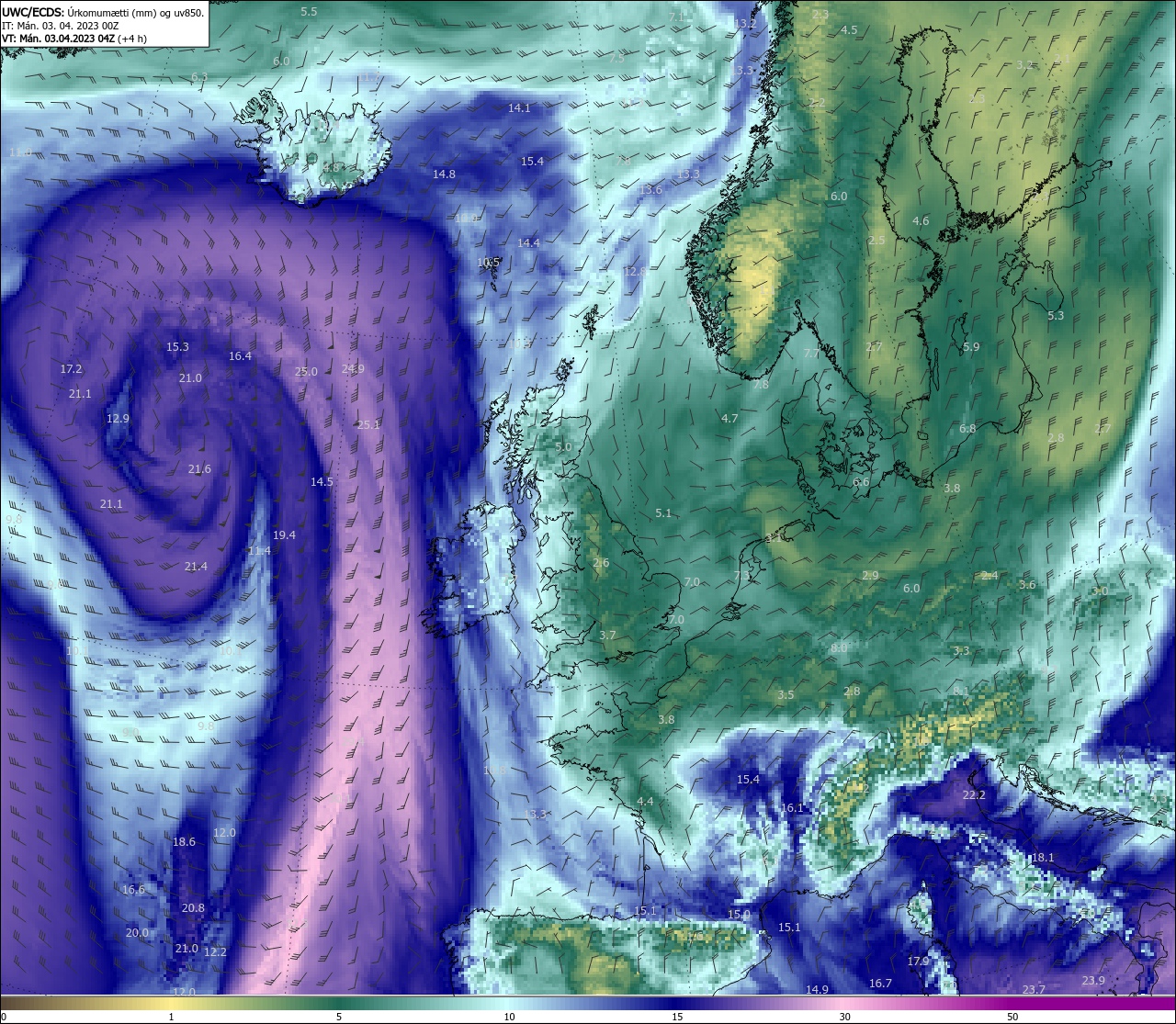Viewport: 1176px width, 1024px height.
Task: Click the legend tick label 10
Action: click(508, 1017)
